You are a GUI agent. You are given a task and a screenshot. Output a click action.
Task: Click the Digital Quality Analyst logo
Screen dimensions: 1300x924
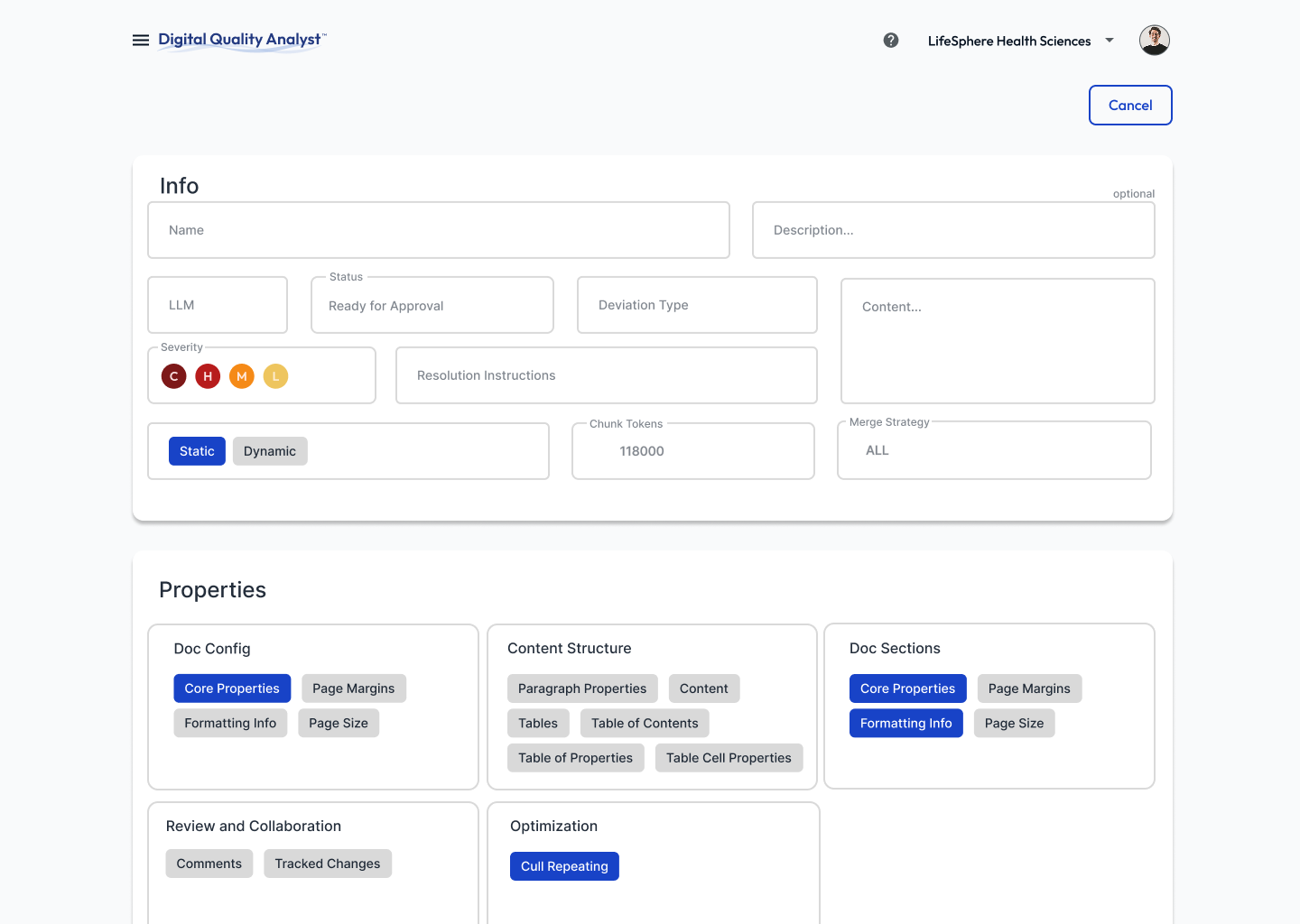241,41
